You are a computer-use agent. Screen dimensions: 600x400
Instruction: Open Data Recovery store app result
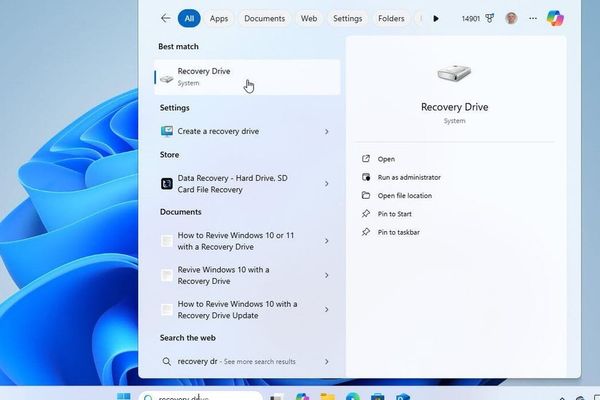[247, 184]
